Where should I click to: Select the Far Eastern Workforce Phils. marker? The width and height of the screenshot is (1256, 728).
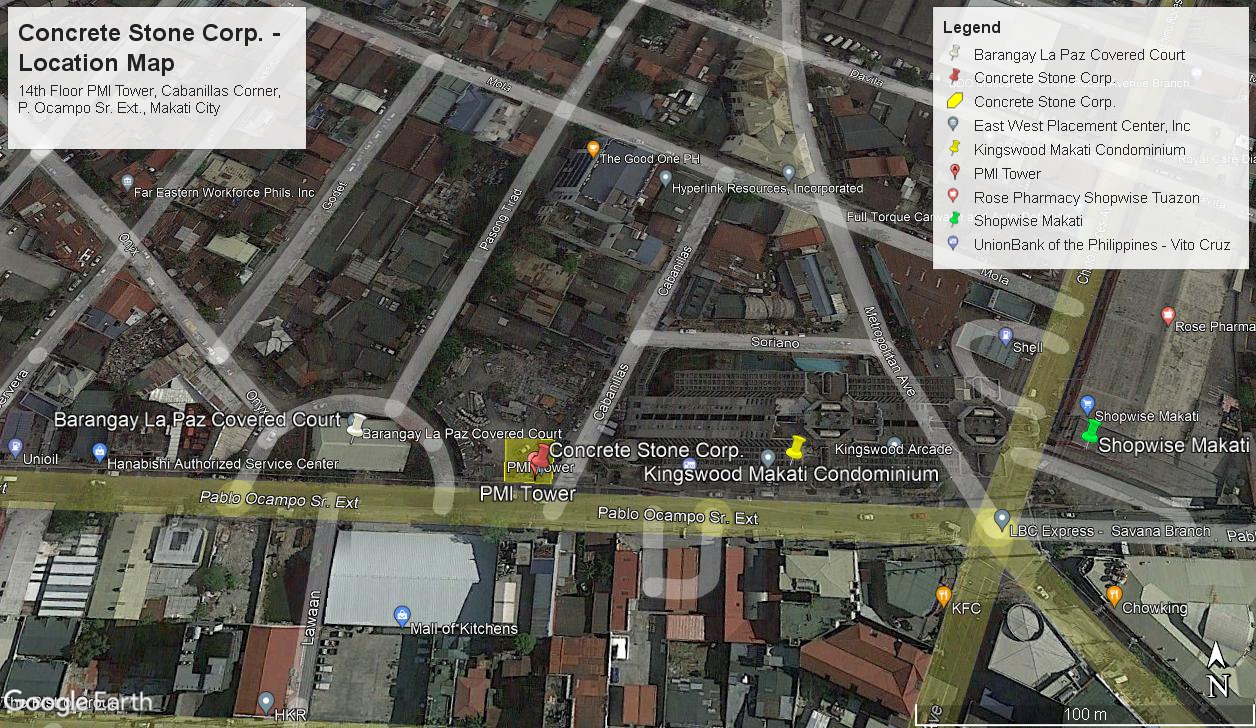point(126,183)
